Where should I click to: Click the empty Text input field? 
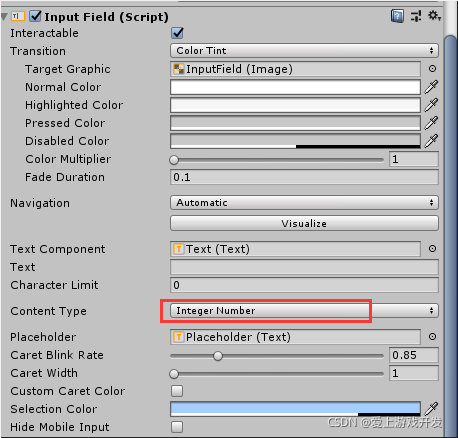[304, 267]
